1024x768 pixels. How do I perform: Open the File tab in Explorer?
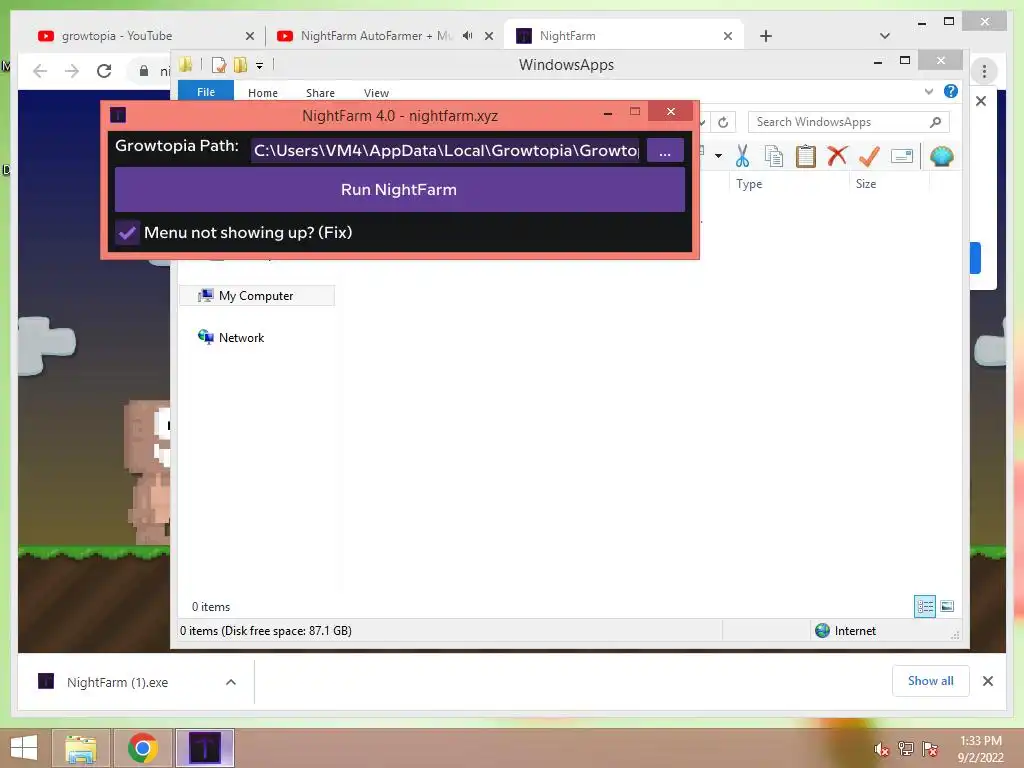click(206, 92)
